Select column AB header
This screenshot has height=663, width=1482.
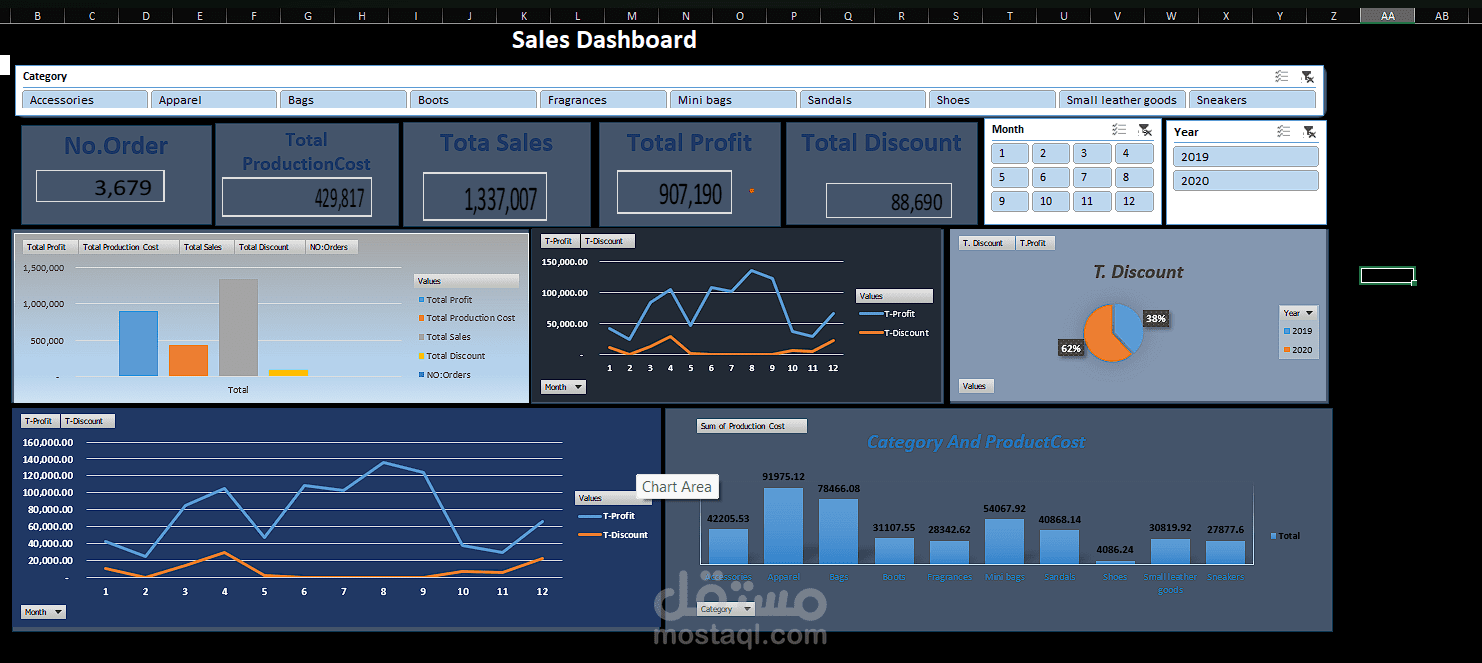(x=1441, y=16)
